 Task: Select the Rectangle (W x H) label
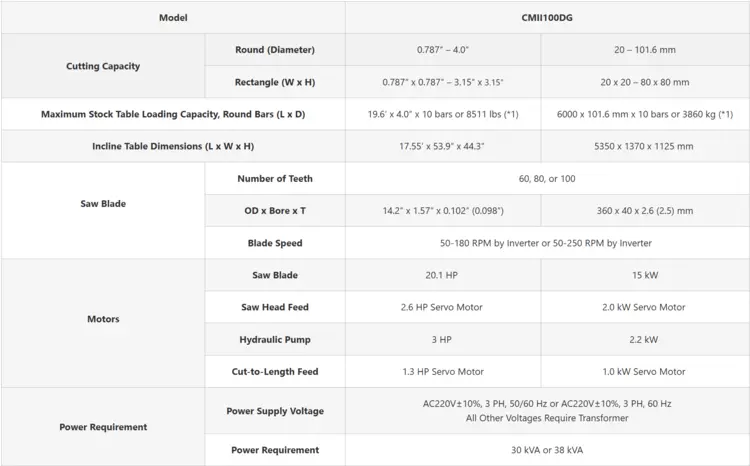pyautogui.click(x=275, y=82)
